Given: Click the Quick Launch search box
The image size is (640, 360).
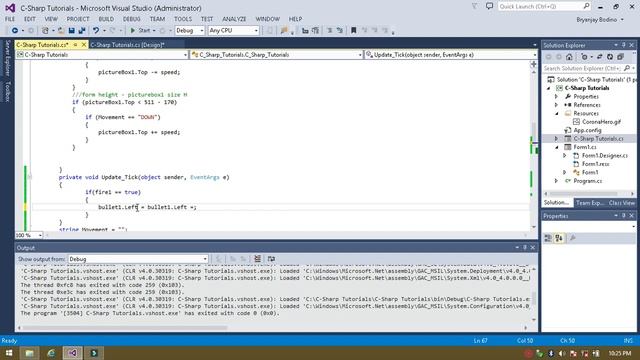Looking at the screenshot, I should tap(544, 7).
